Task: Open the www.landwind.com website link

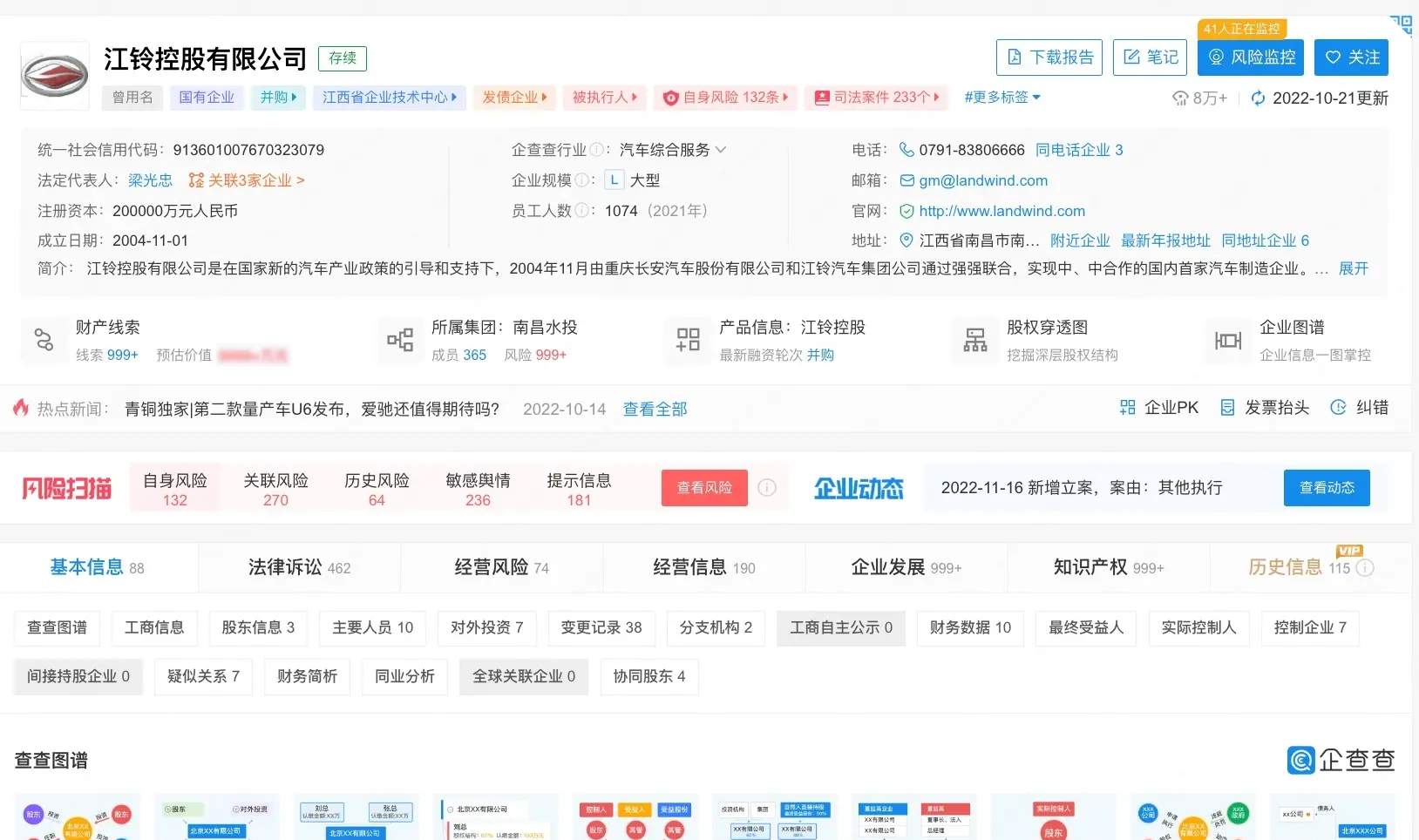Action: coord(1001,211)
